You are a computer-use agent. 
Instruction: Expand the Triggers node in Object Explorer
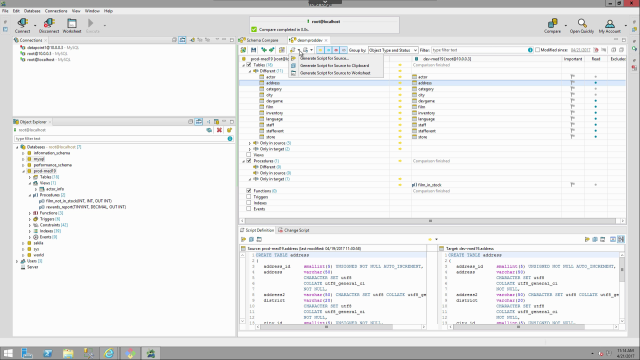(x=30, y=219)
